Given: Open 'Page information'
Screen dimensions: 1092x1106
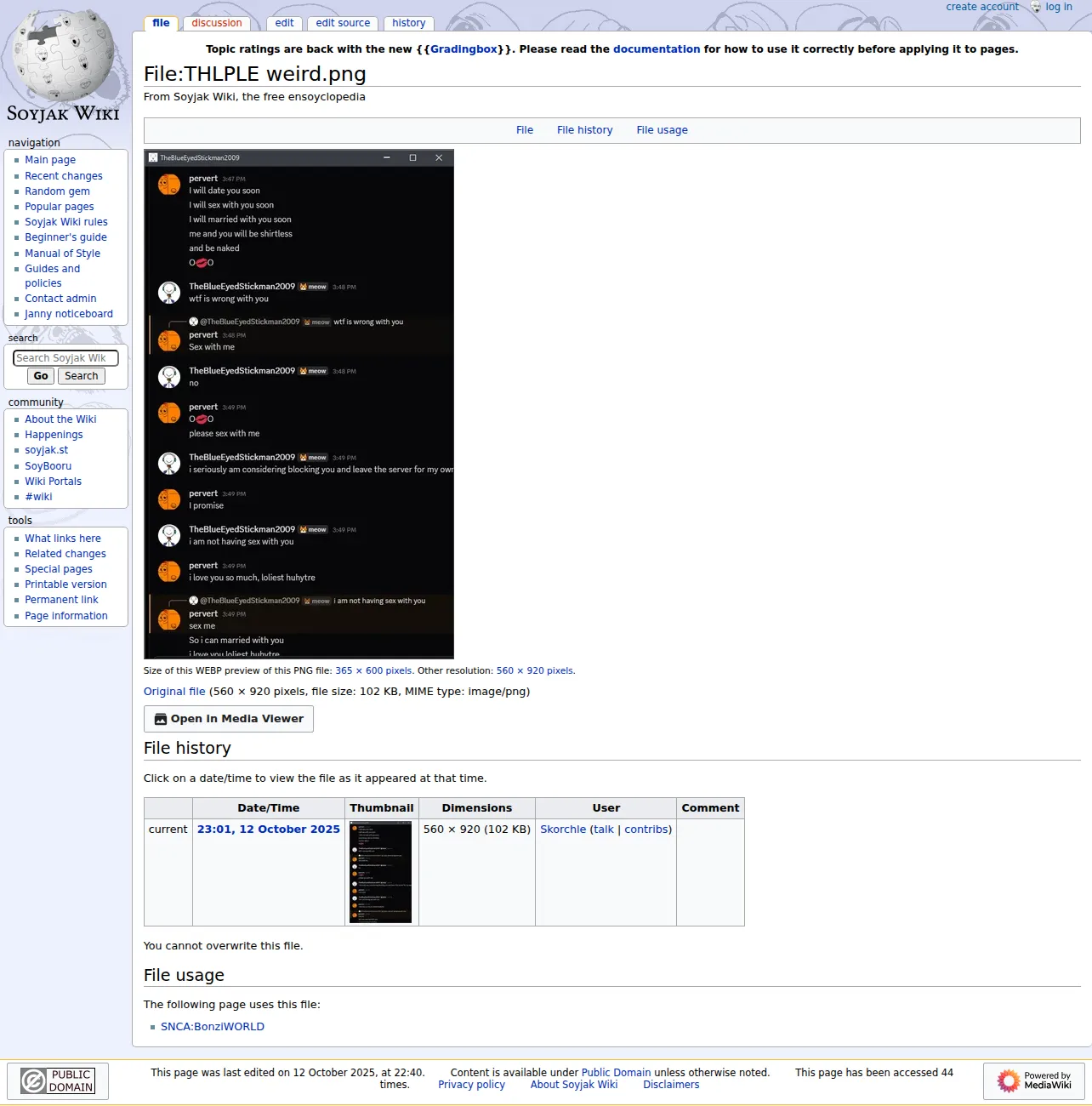Looking at the screenshot, I should pyautogui.click(x=66, y=616).
